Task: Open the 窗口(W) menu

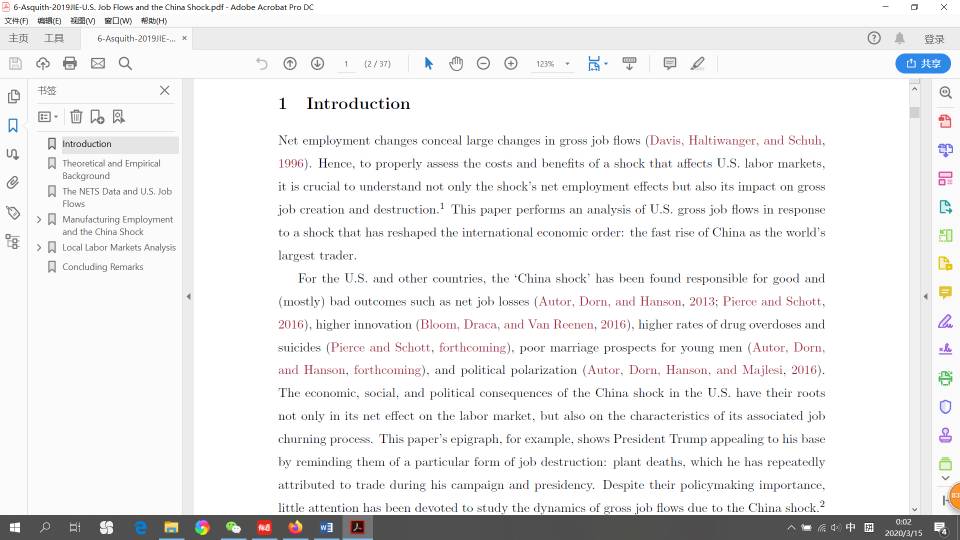Action: 118,21
